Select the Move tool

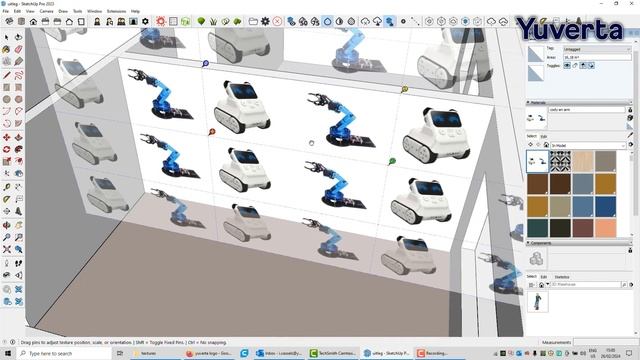(x=7, y=137)
